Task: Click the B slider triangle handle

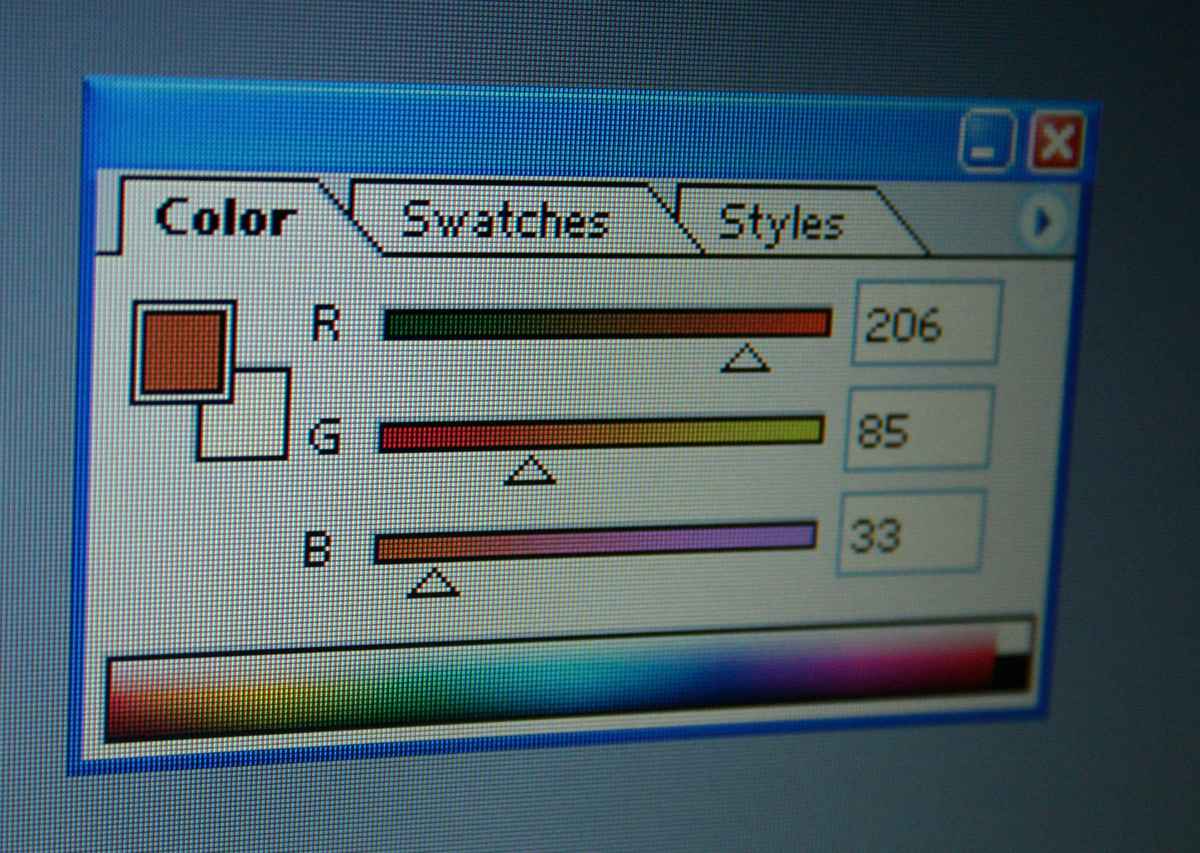Action: click(434, 581)
